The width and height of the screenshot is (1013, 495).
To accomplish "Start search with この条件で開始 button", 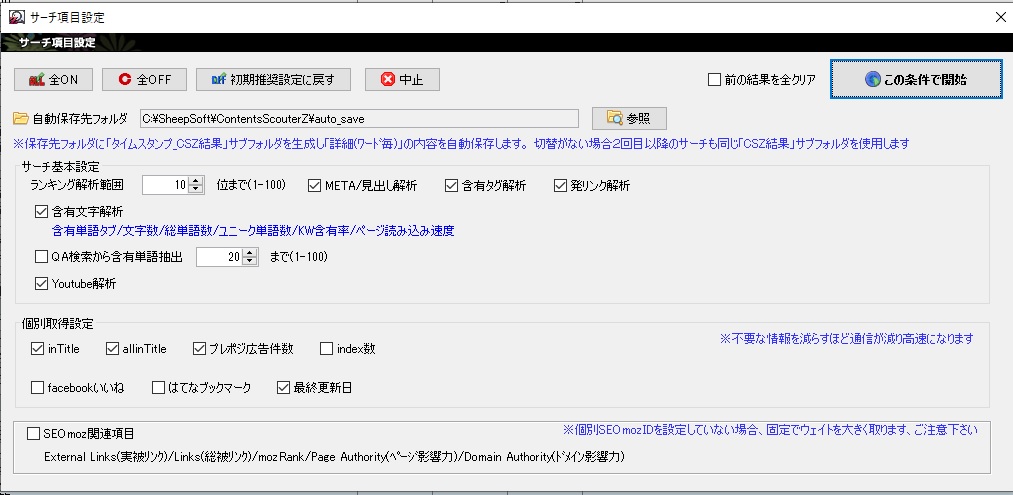I will click(x=914, y=79).
